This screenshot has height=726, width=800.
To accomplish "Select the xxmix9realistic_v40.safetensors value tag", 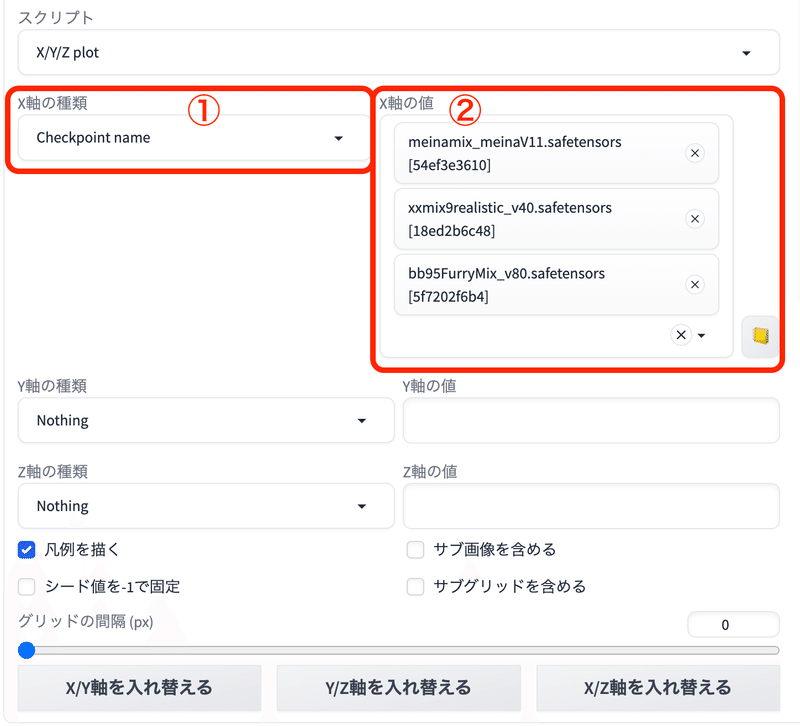I will (557, 219).
